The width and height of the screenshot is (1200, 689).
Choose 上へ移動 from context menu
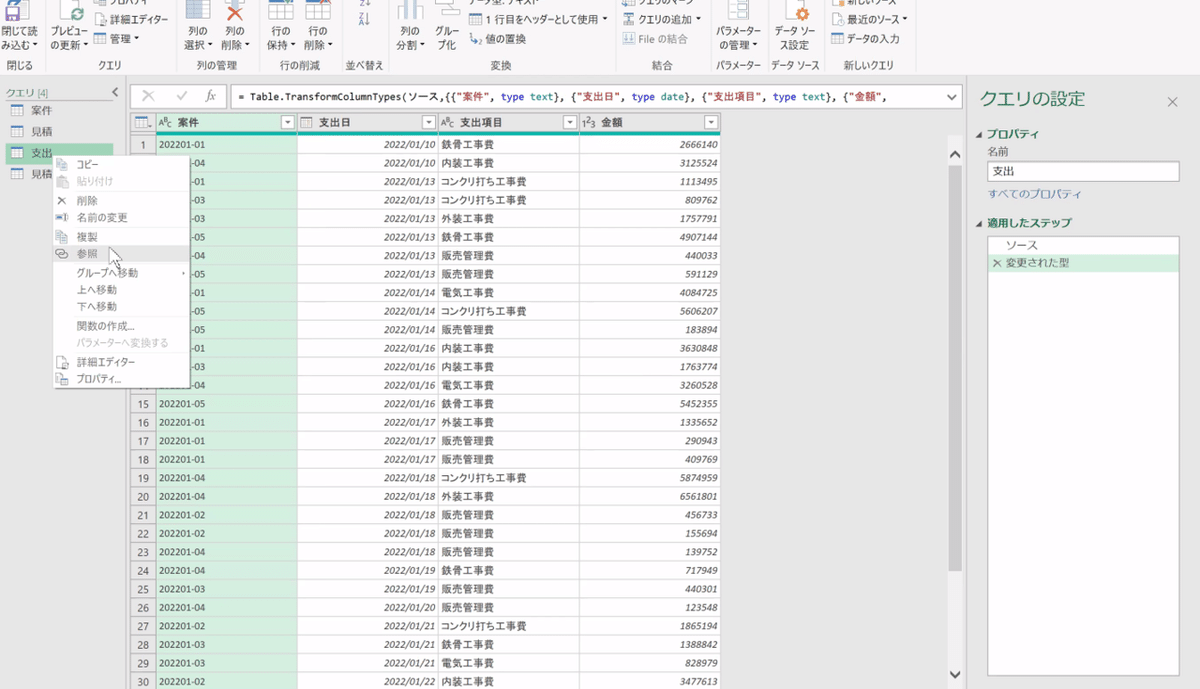click(120, 290)
